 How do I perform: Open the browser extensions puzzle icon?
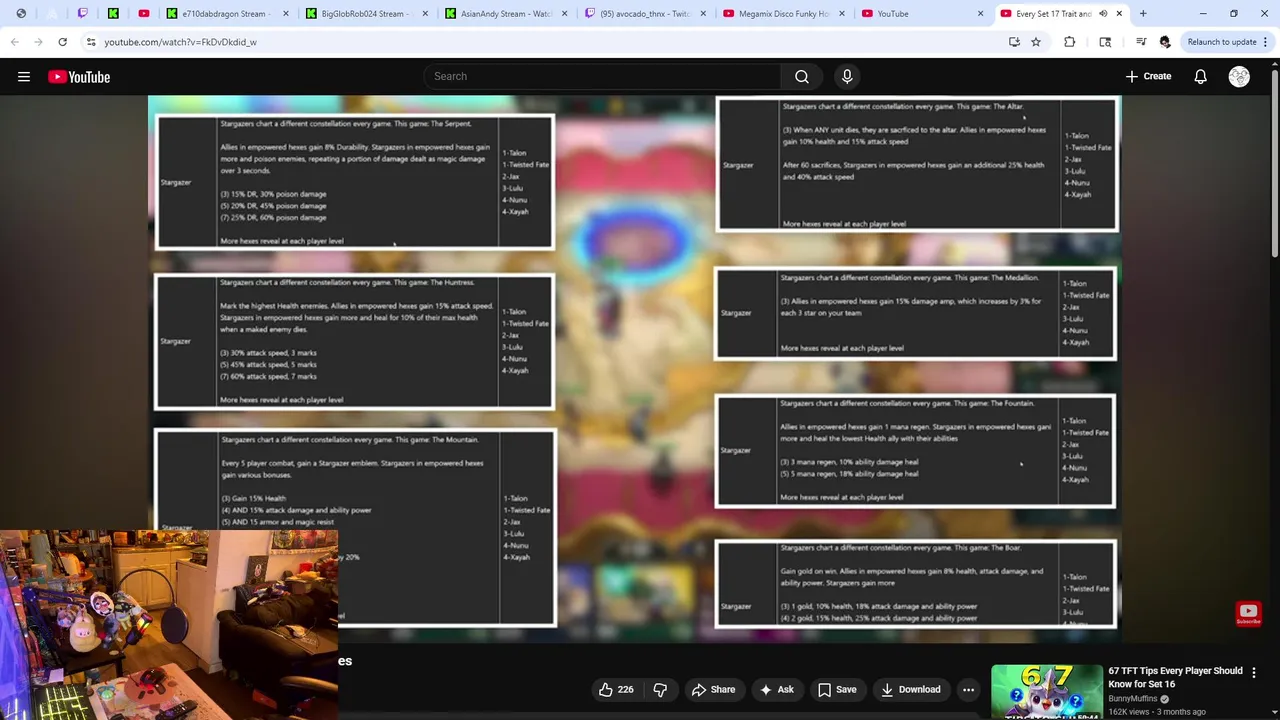(1070, 42)
